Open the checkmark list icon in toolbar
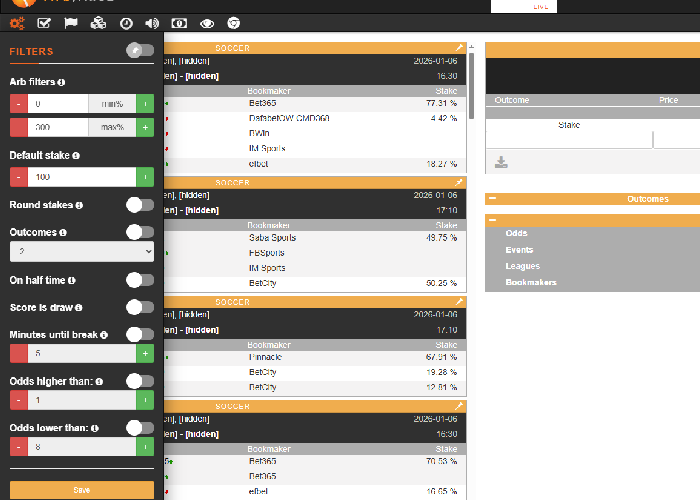Image resolution: width=700 pixels, height=500 pixels. (x=44, y=23)
